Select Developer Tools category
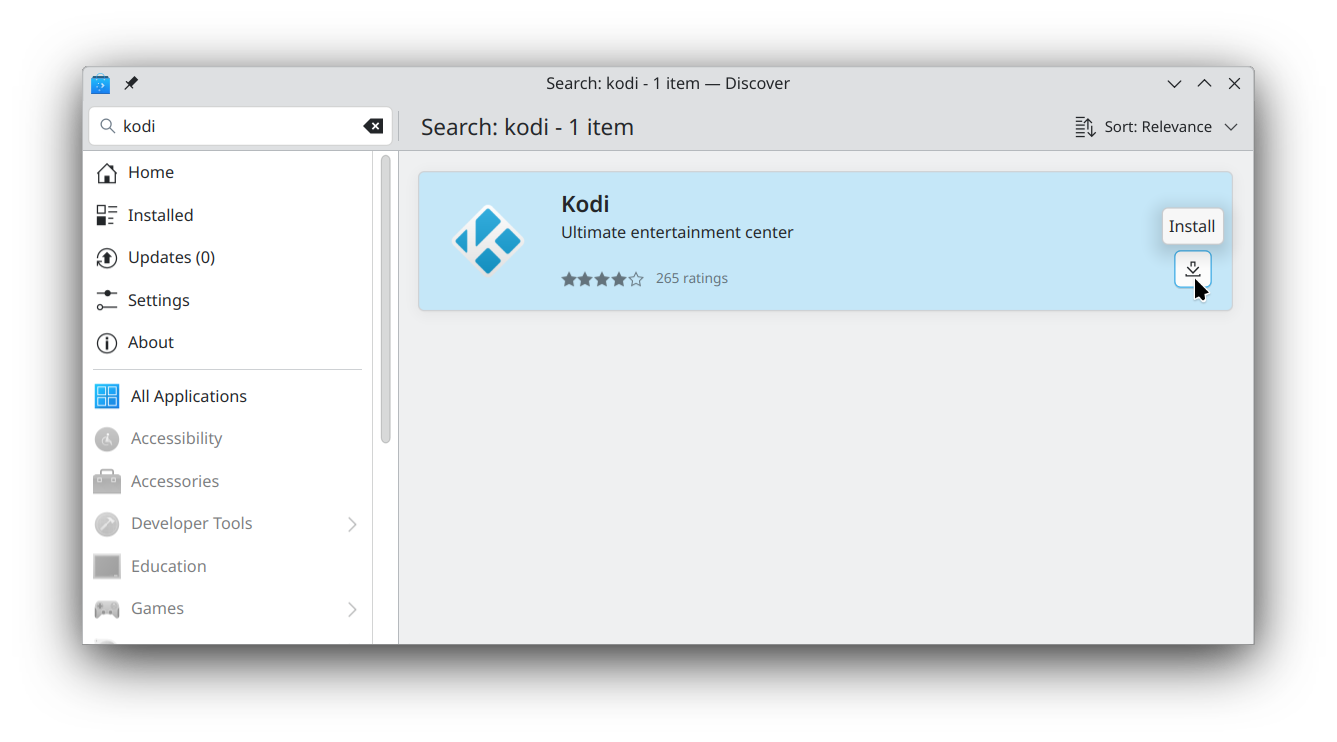The width and height of the screenshot is (1337, 742). (229, 524)
